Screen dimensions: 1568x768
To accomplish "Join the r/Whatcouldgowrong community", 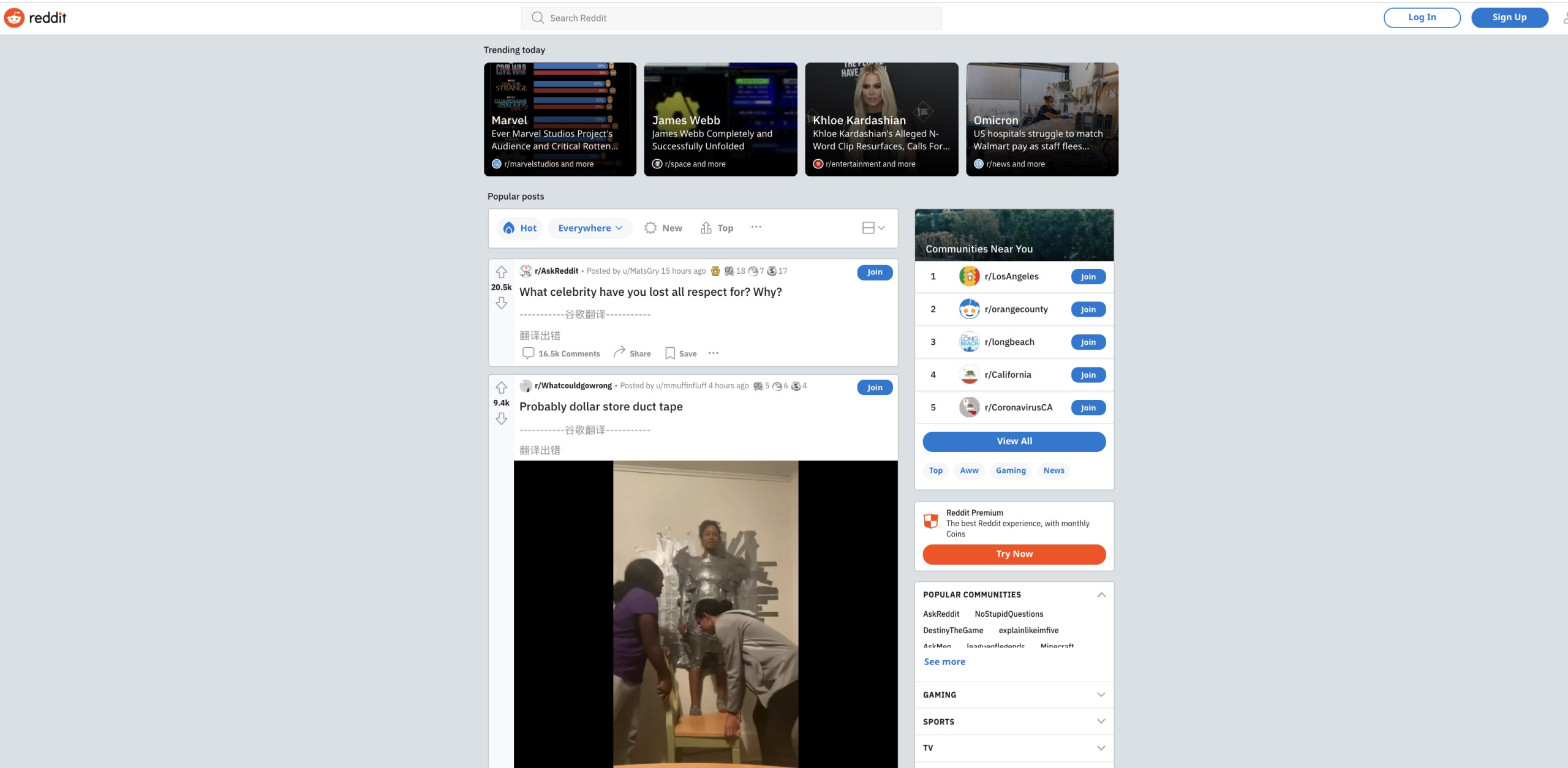I will pyautogui.click(x=875, y=388).
